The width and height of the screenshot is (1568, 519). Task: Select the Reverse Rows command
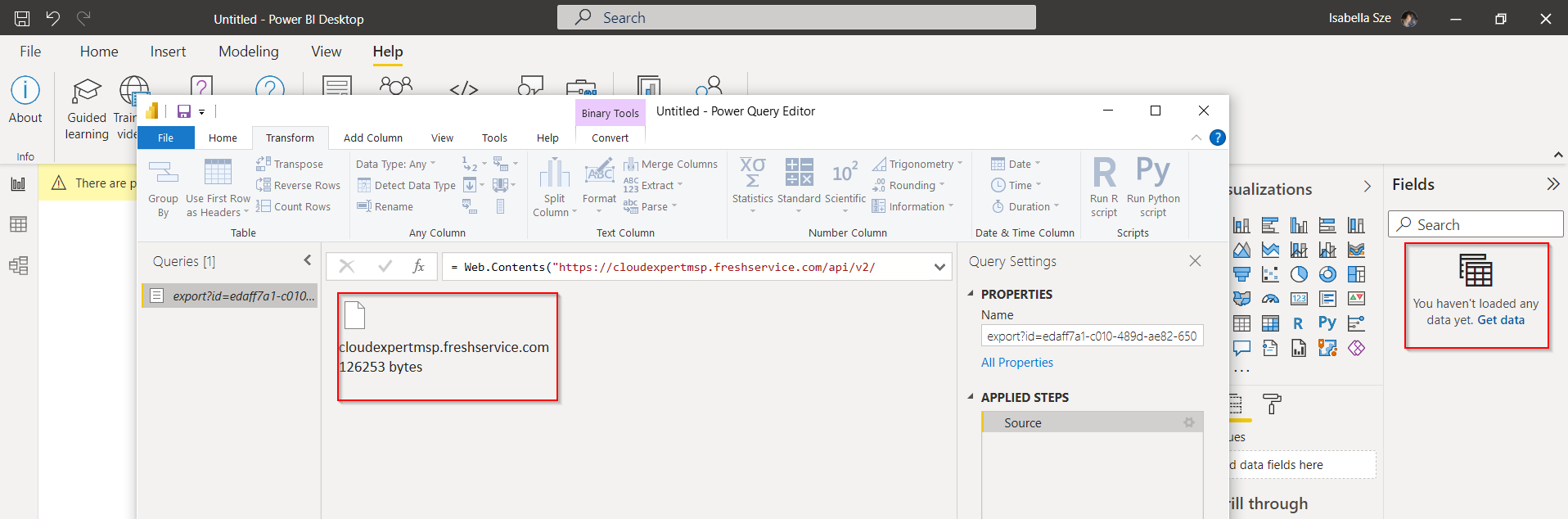pos(298,185)
